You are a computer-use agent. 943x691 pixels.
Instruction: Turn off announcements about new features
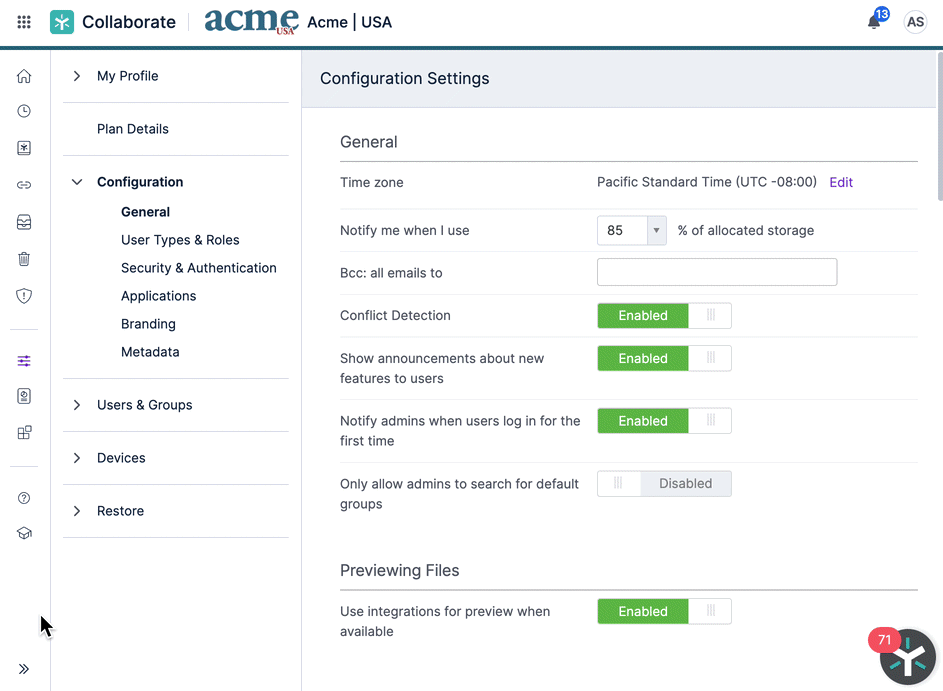coord(711,358)
